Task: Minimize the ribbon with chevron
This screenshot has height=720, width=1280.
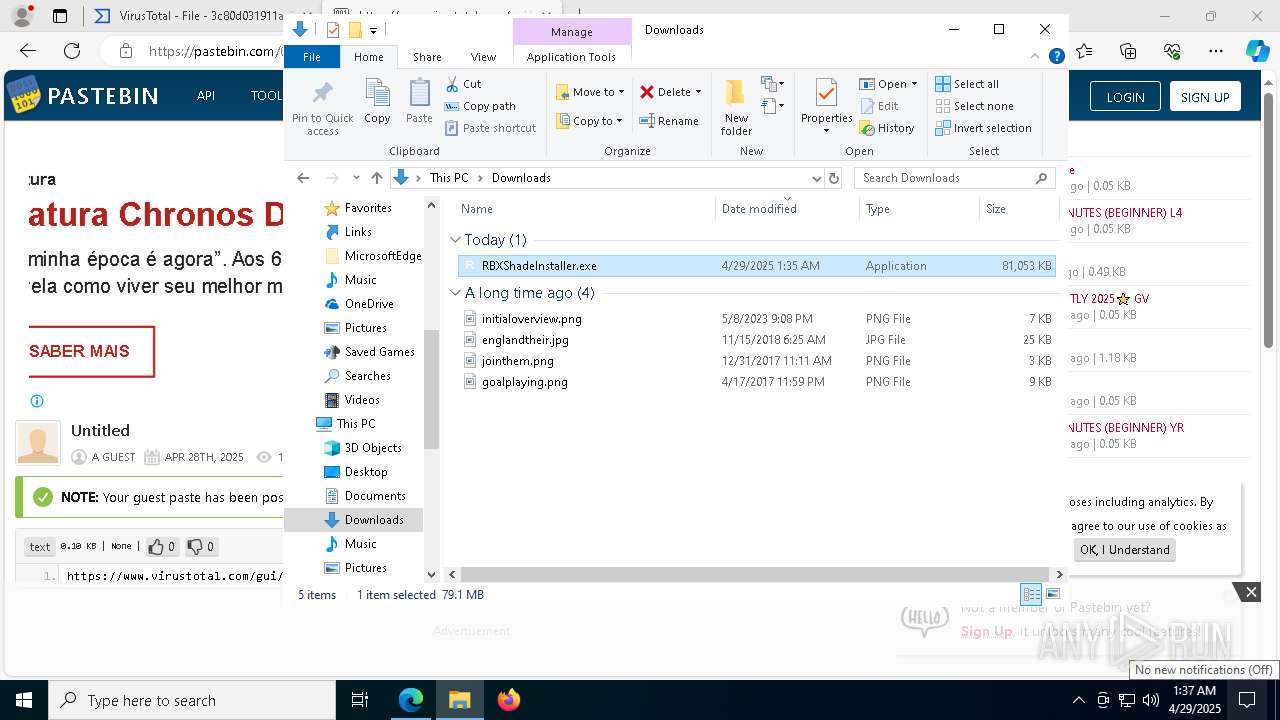Action: coord(1037,57)
